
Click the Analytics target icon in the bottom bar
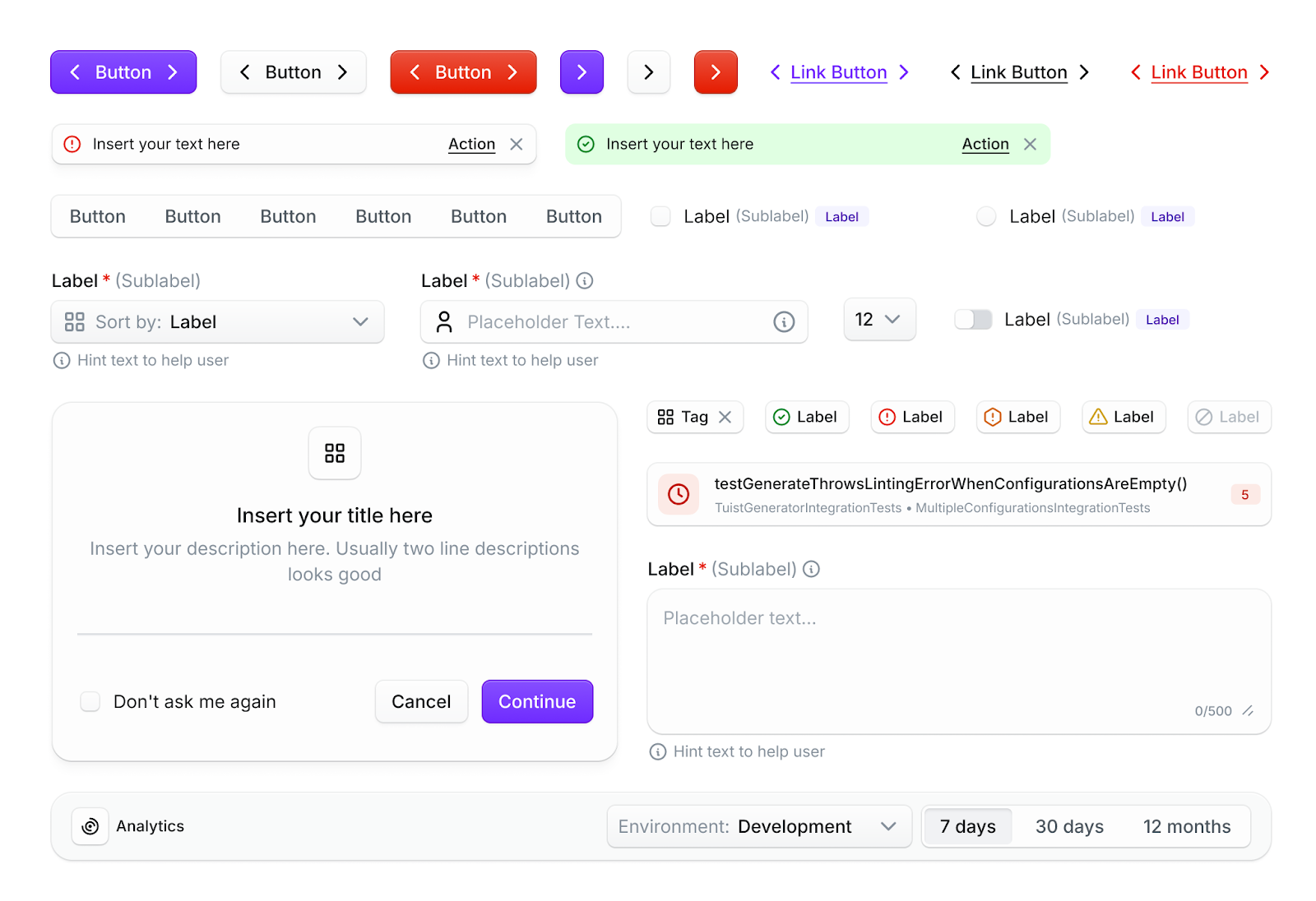point(90,826)
